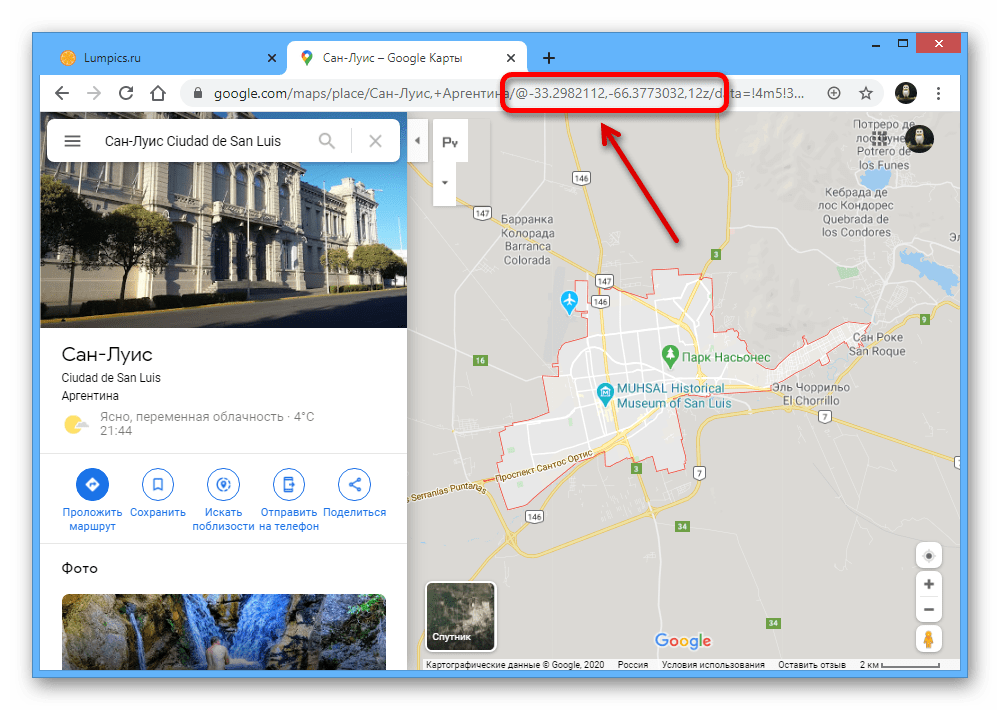Image resolution: width=1000 pixels, height=710 pixels.
Task: Bookmark page with star icon
Action: 866,93
